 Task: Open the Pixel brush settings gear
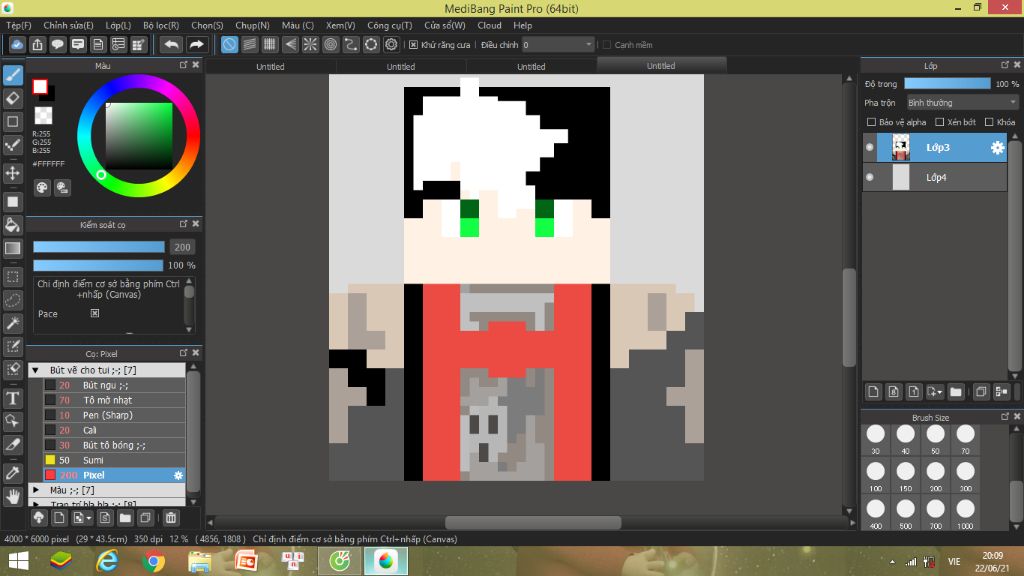point(178,475)
